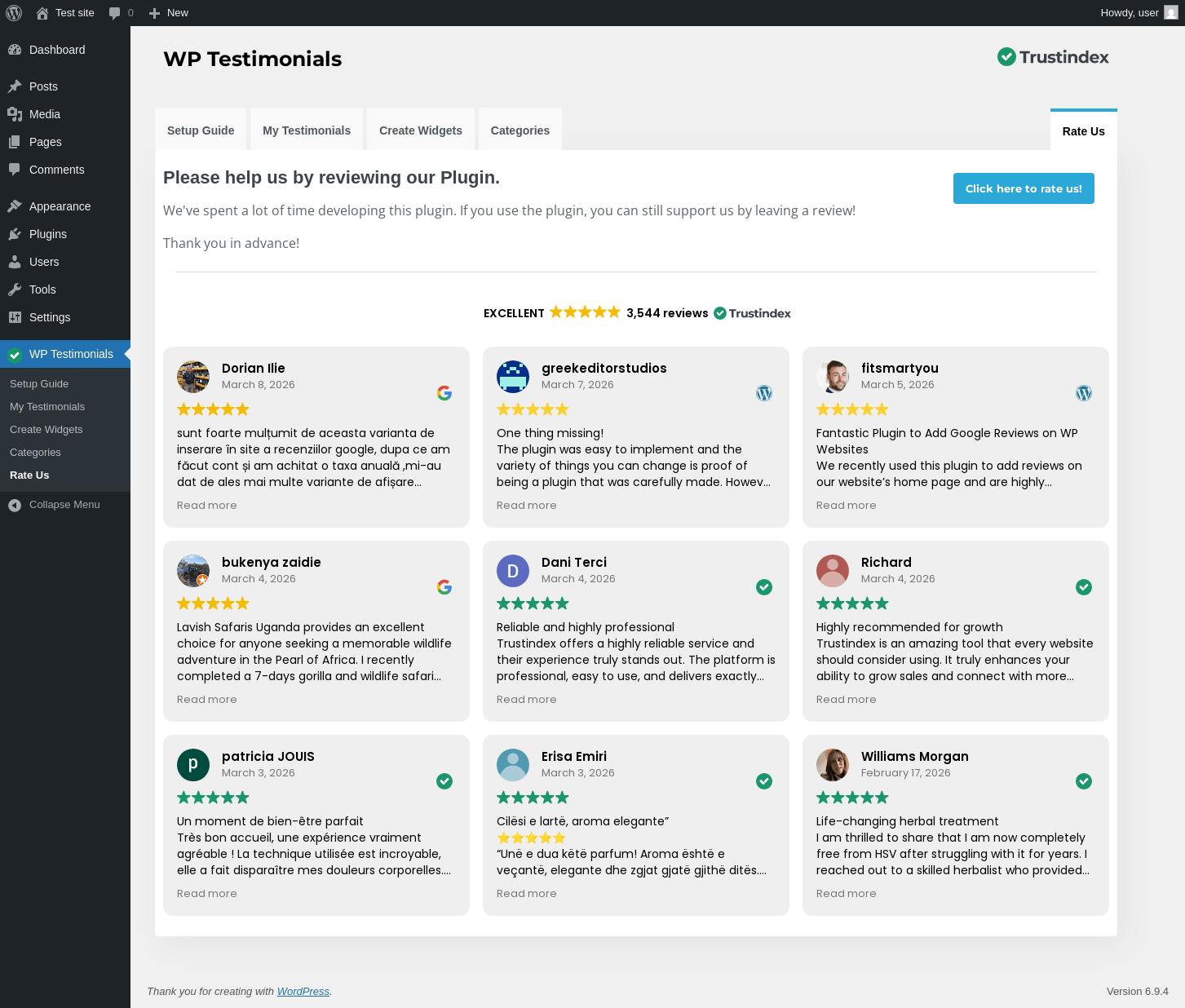Expand Read more on greekeditorstudios' review
The height and width of the screenshot is (1008, 1185).
pos(527,506)
